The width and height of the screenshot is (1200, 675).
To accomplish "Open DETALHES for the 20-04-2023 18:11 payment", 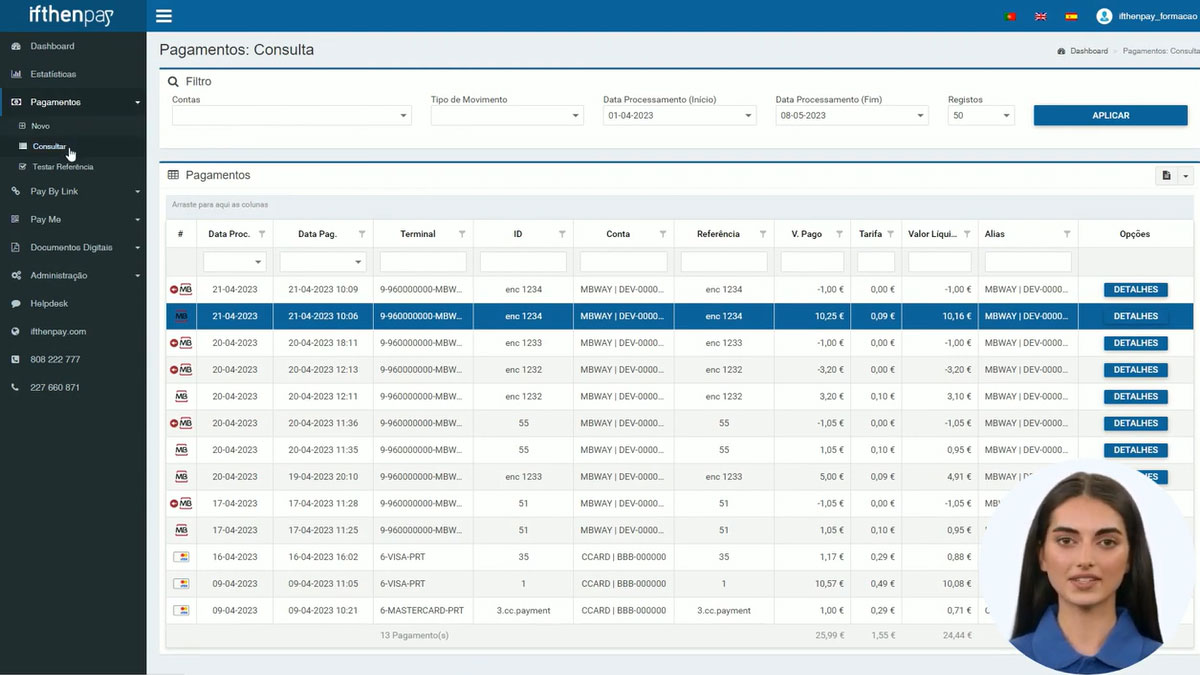I will [1136, 343].
